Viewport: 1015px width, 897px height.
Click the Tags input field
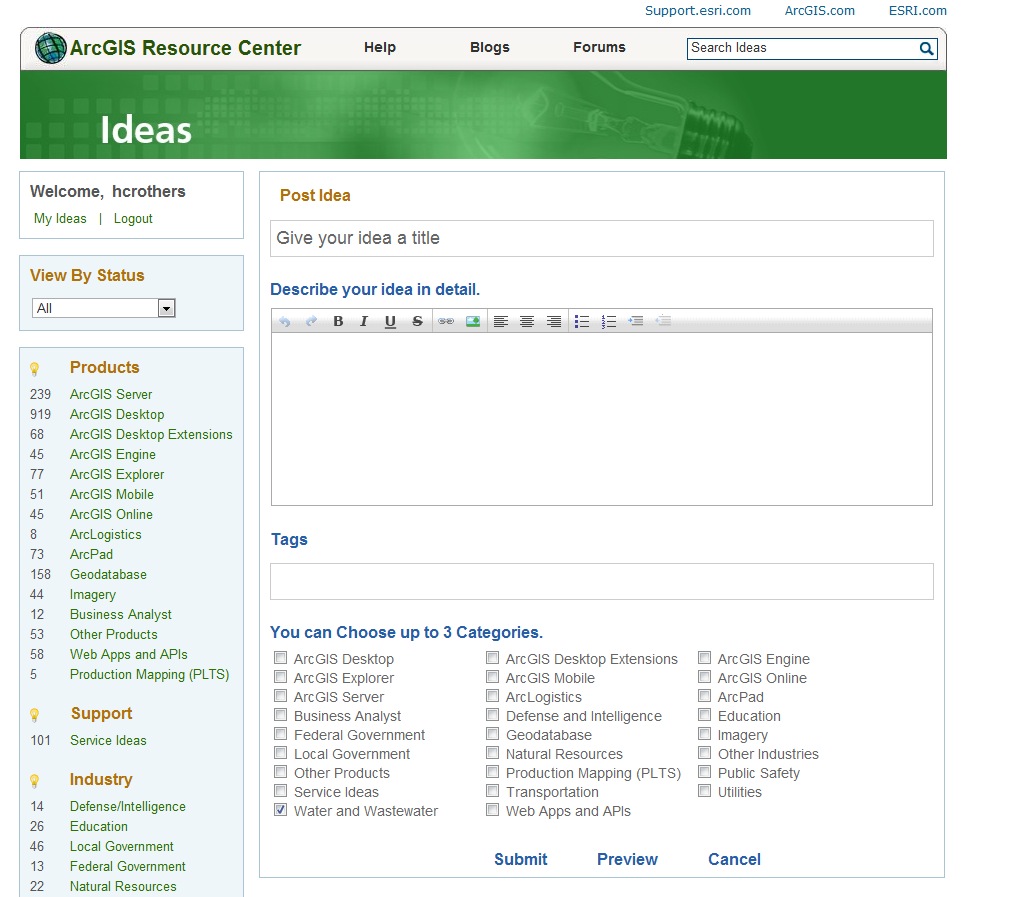(x=601, y=581)
